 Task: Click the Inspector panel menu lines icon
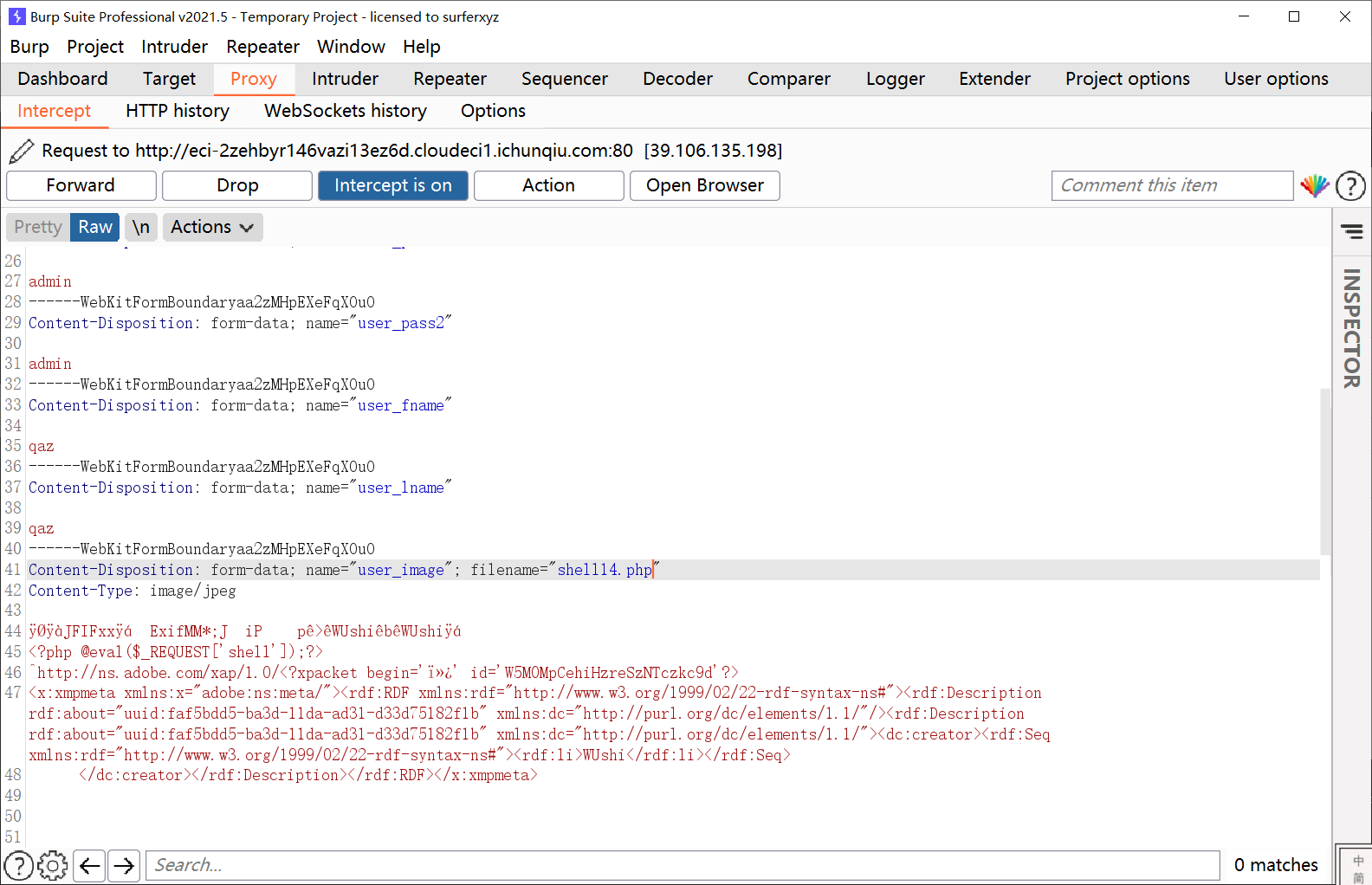pos(1351,231)
